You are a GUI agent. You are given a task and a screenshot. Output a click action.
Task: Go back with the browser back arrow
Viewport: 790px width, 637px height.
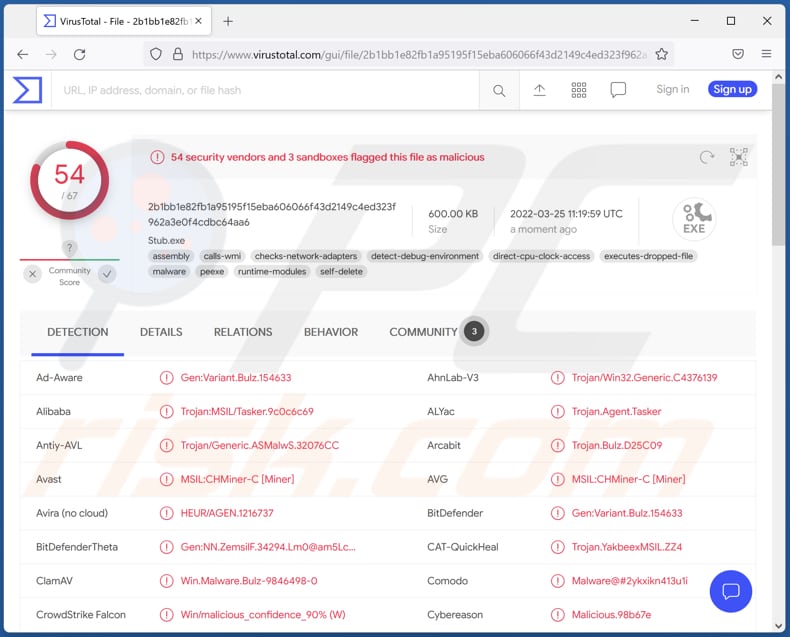23,54
